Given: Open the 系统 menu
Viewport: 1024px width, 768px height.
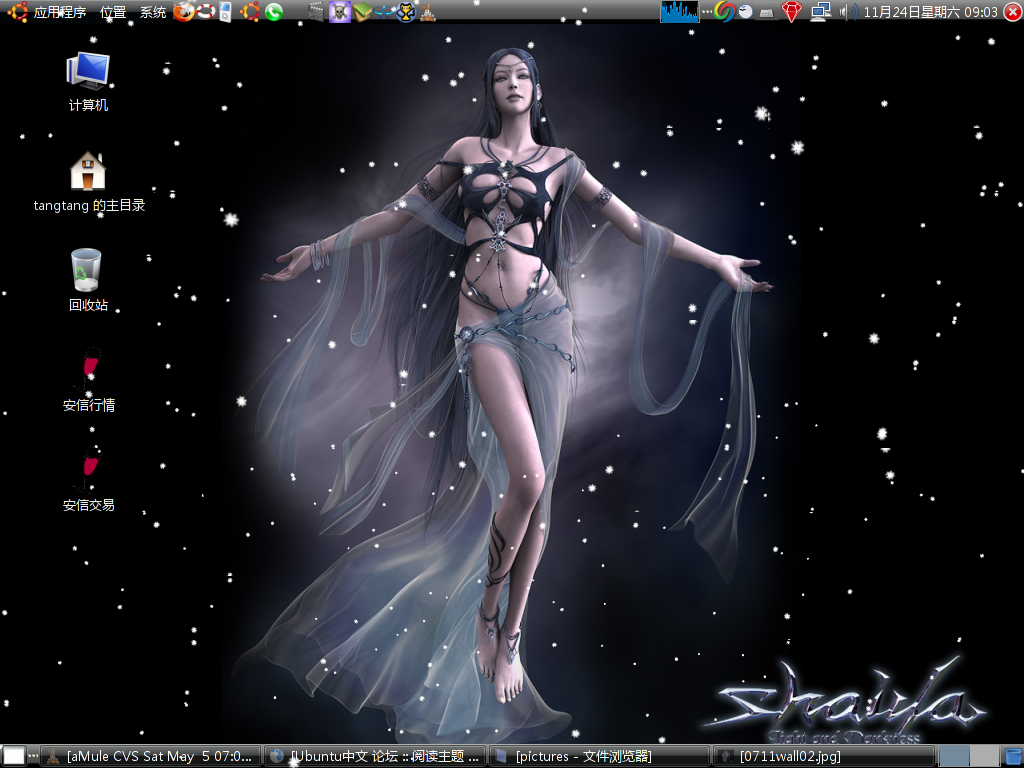Looking at the screenshot, I should tap(153, 12).
